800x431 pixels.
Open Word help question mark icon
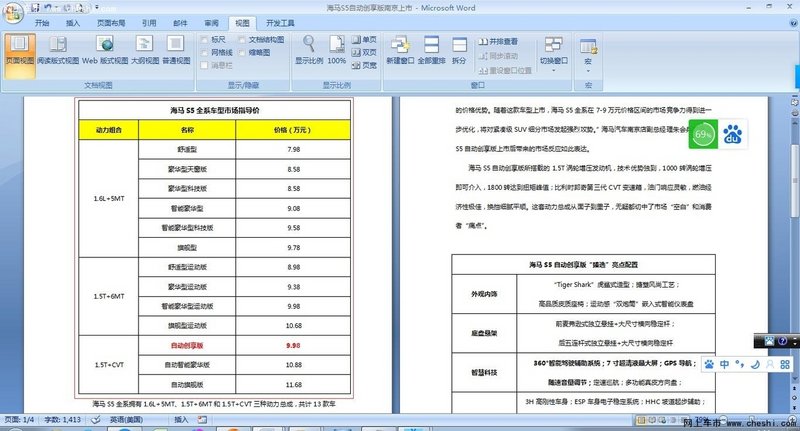point(794,23)
